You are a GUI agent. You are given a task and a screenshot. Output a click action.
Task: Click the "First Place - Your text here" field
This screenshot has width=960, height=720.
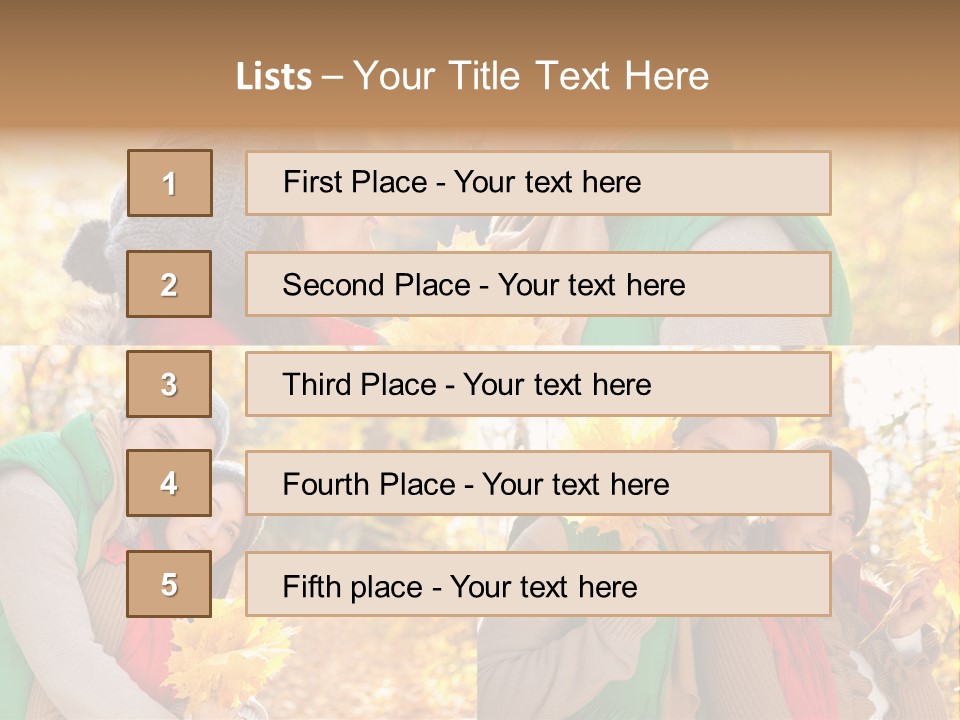pyautogui.click(x=462, y=182)
